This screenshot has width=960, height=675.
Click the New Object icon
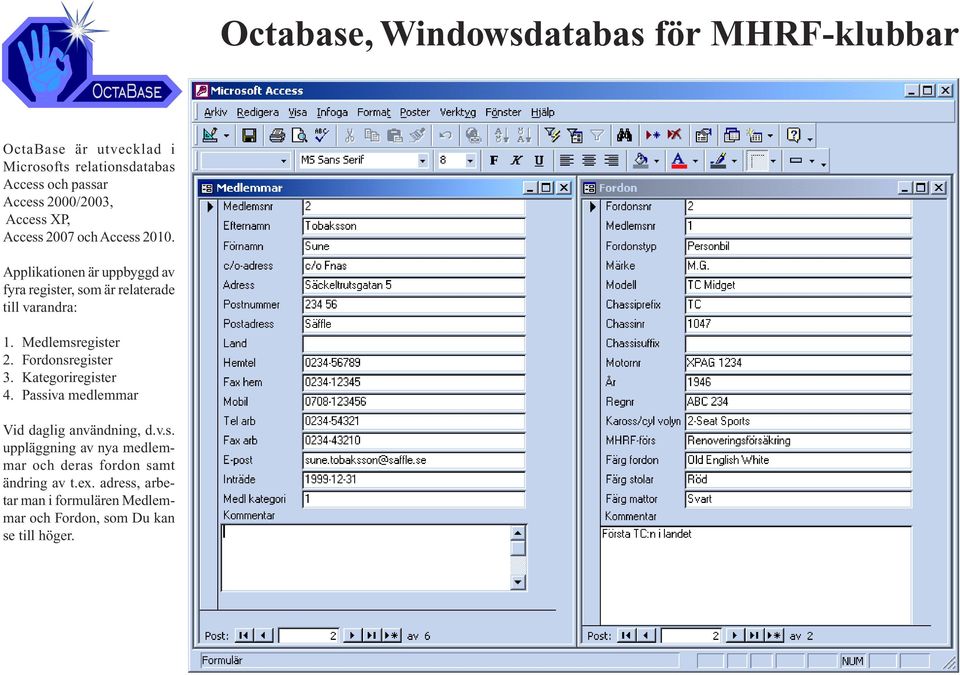(756, 135)
